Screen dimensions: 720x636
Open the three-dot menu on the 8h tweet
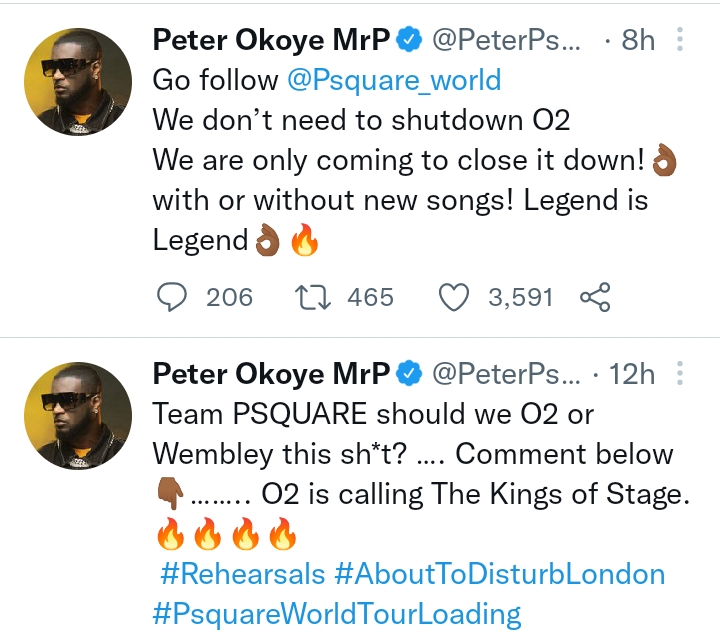tap(681, 40)
